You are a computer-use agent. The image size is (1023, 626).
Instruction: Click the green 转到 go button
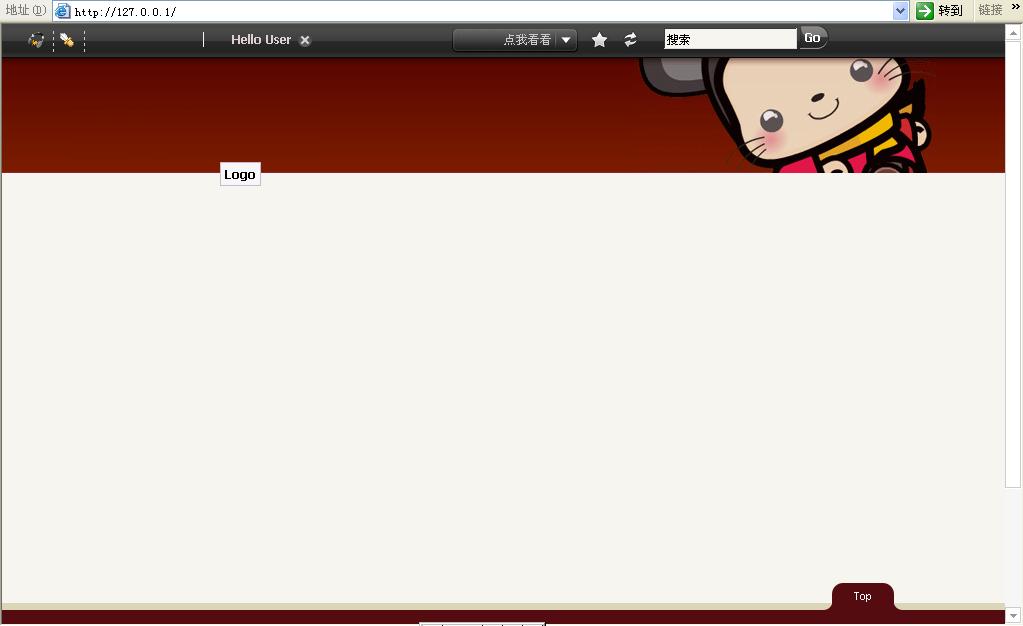pos(939,10)
